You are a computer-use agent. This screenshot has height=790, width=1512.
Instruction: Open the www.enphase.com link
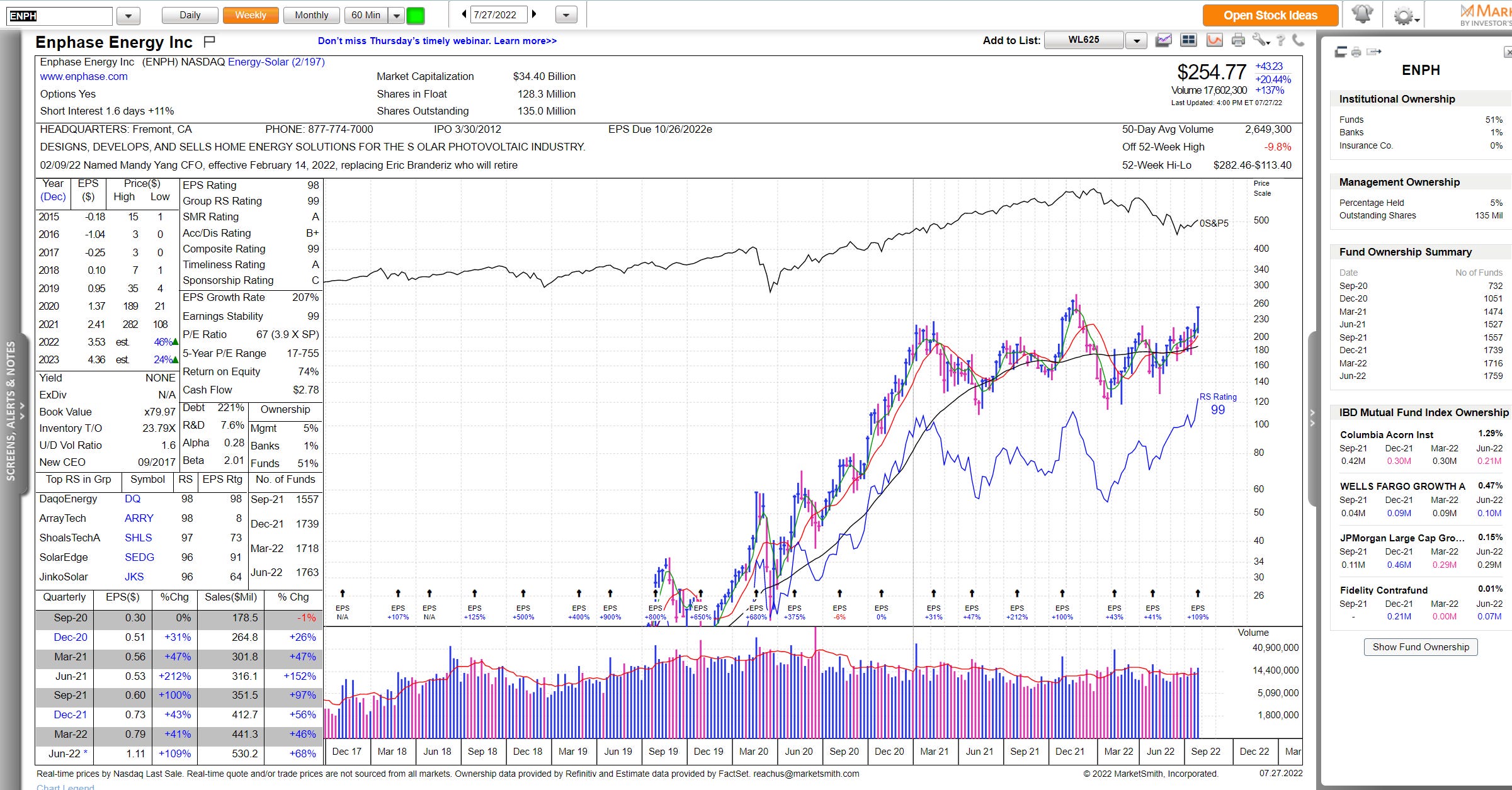click(x=84, y=77)
